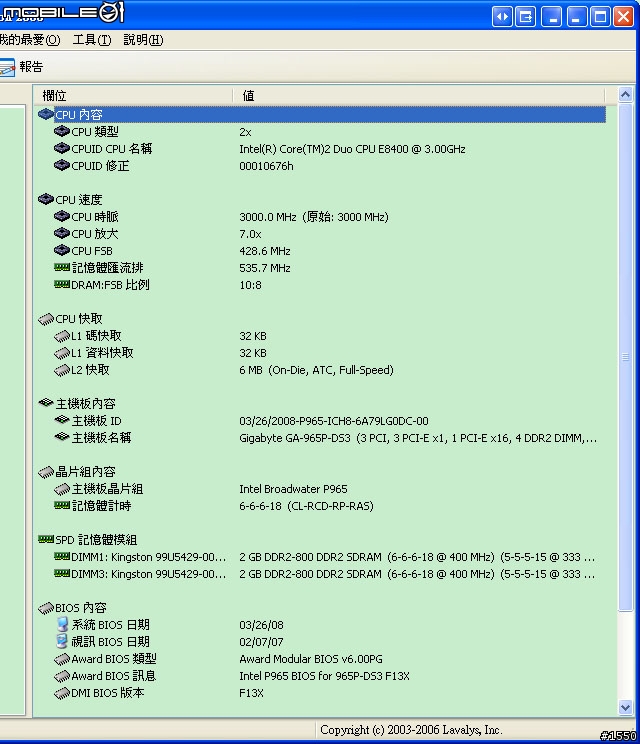This screenshot has width=640, height=744.
Task: Click the CPU FSB chip icon
Action: tap(62, 251)
